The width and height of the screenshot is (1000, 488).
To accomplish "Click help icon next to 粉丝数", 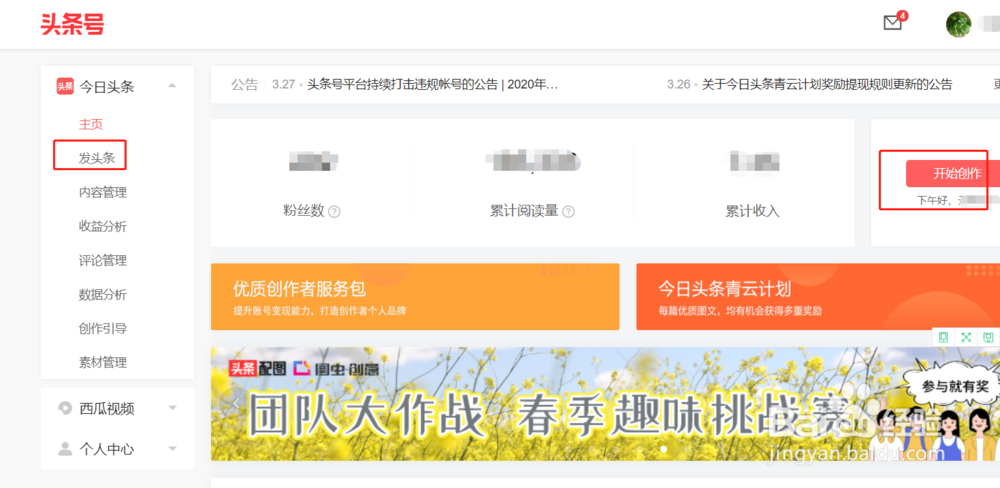I will coord(334,212).
